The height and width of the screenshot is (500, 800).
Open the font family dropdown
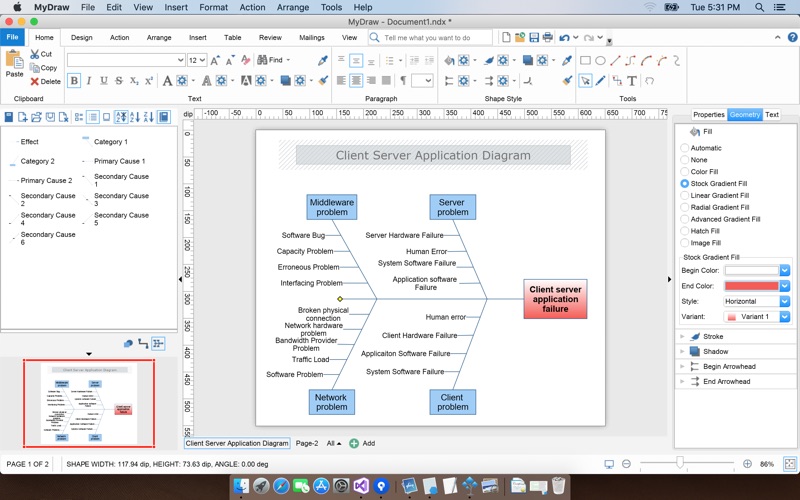click(180, 60)
